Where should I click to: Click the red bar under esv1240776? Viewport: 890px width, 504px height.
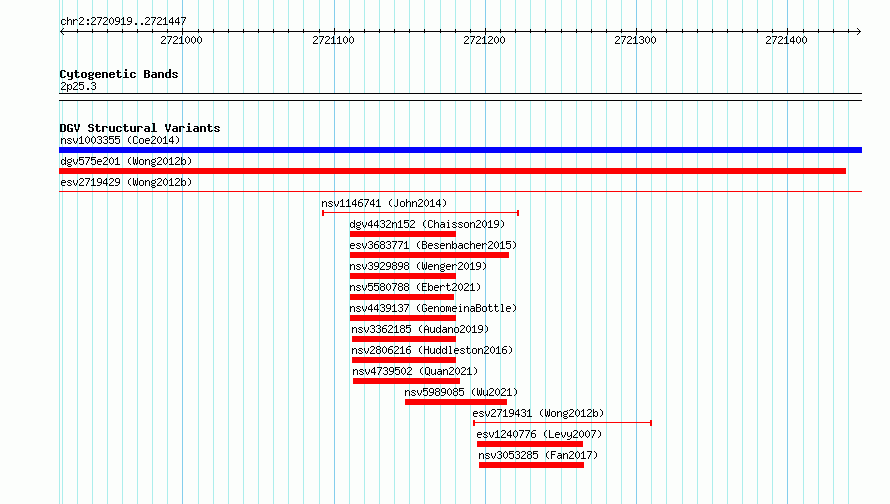(x=530, y=444)
